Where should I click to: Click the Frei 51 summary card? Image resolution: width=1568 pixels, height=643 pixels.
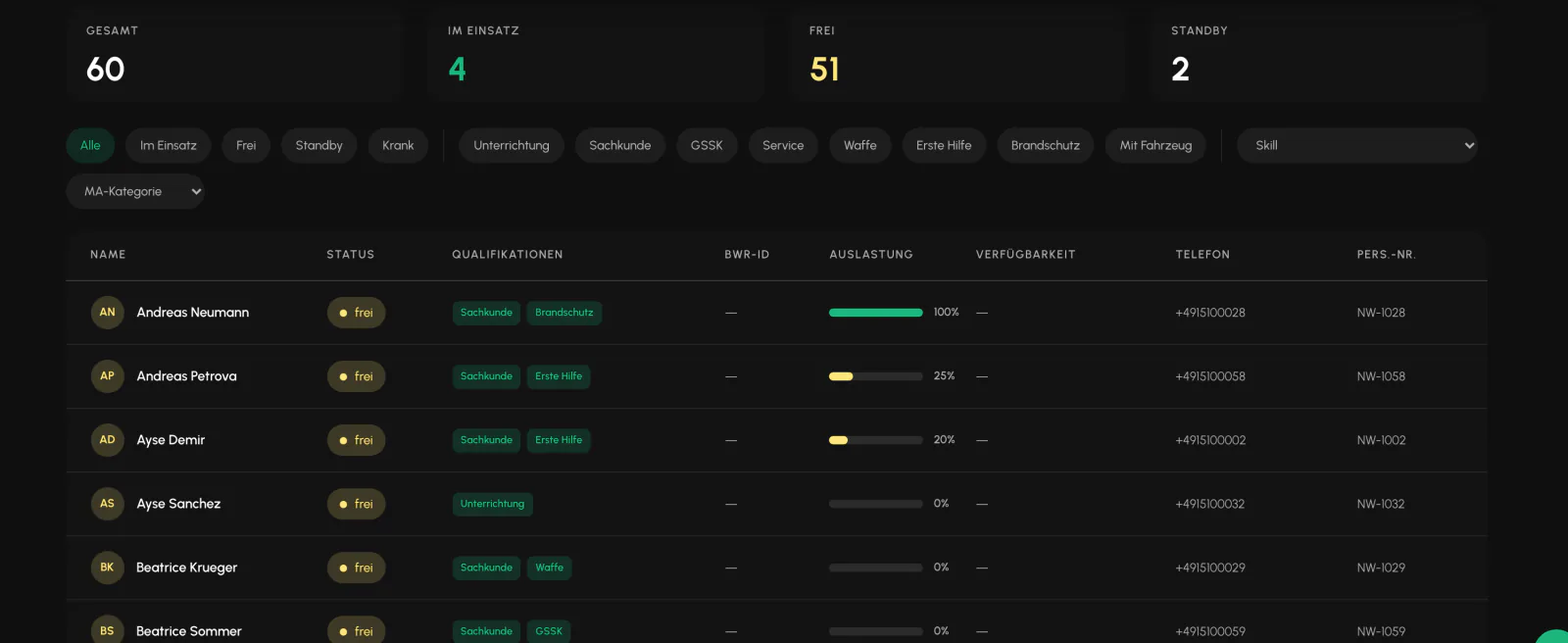click(x=957, y=55)
